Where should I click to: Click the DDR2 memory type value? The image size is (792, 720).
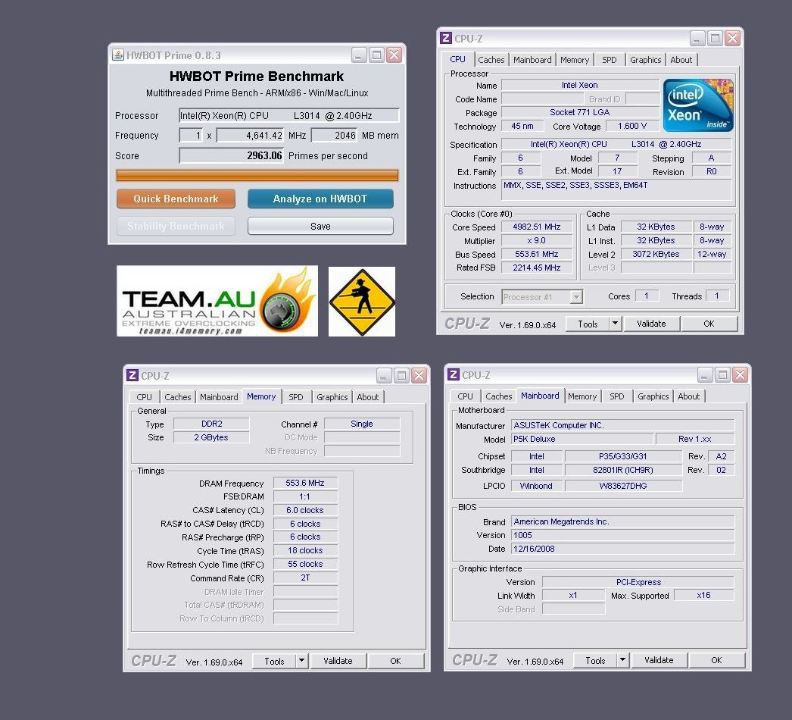click(212, 424)
